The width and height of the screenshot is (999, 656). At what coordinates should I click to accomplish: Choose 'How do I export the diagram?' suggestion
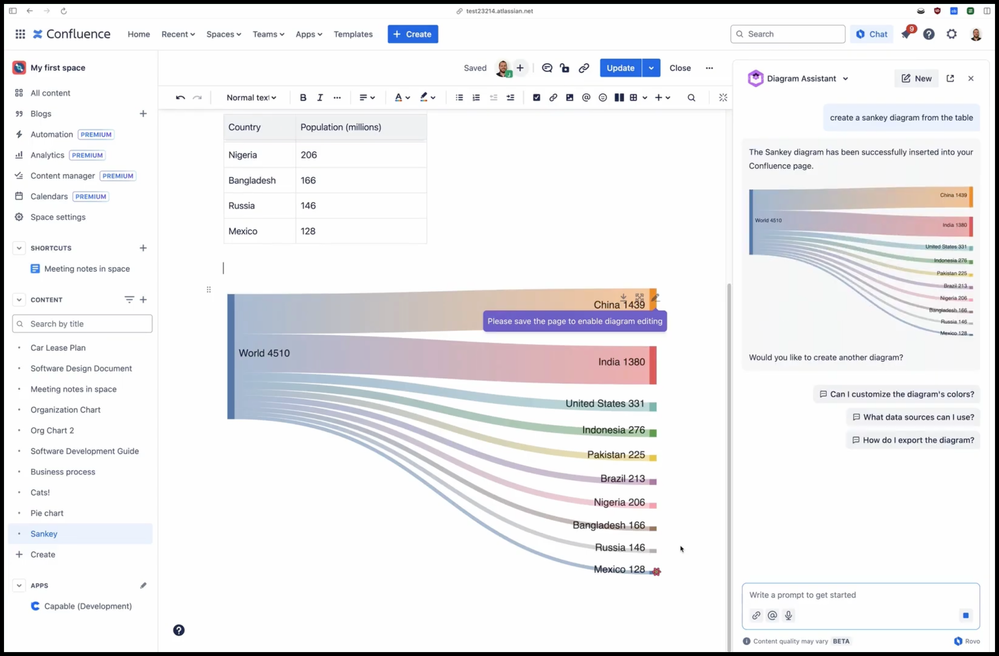pyautogui.click(x=913, y=440)
